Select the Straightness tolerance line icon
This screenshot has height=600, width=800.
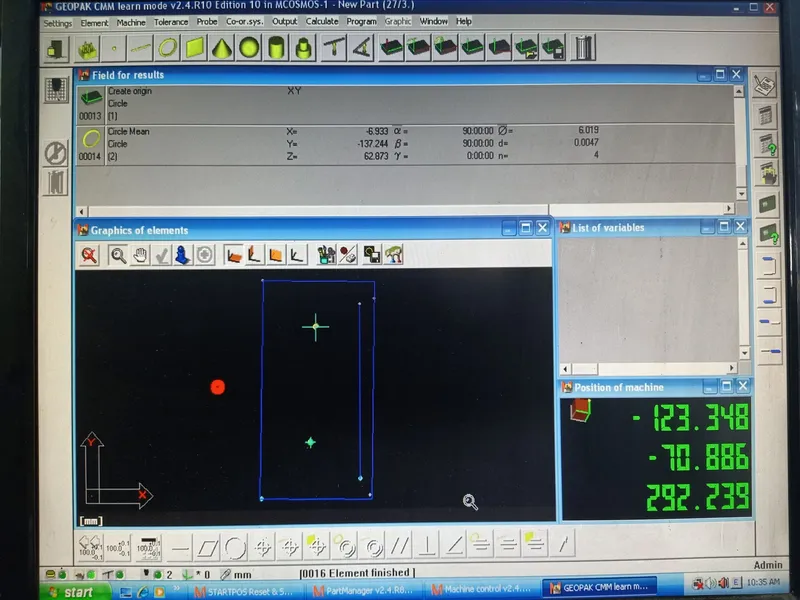pos(180,548)
